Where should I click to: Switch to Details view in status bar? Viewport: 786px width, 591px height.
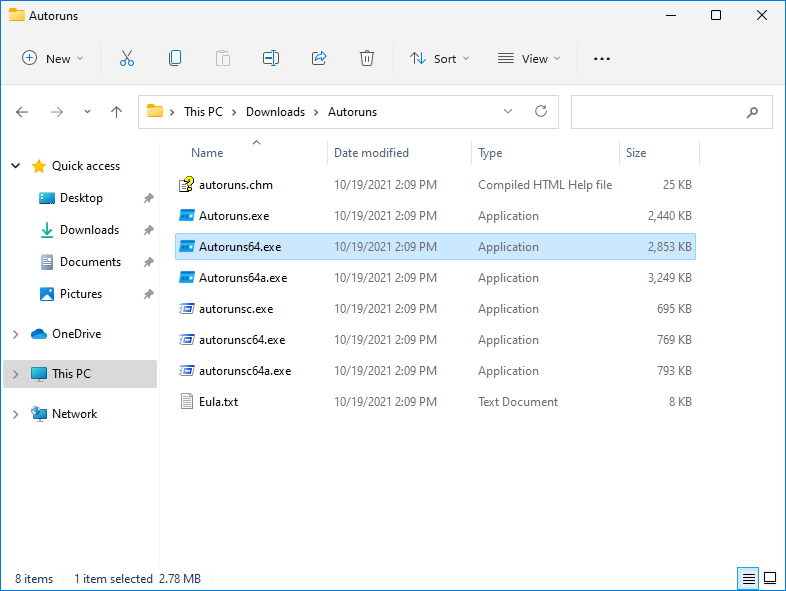point(748,578)
